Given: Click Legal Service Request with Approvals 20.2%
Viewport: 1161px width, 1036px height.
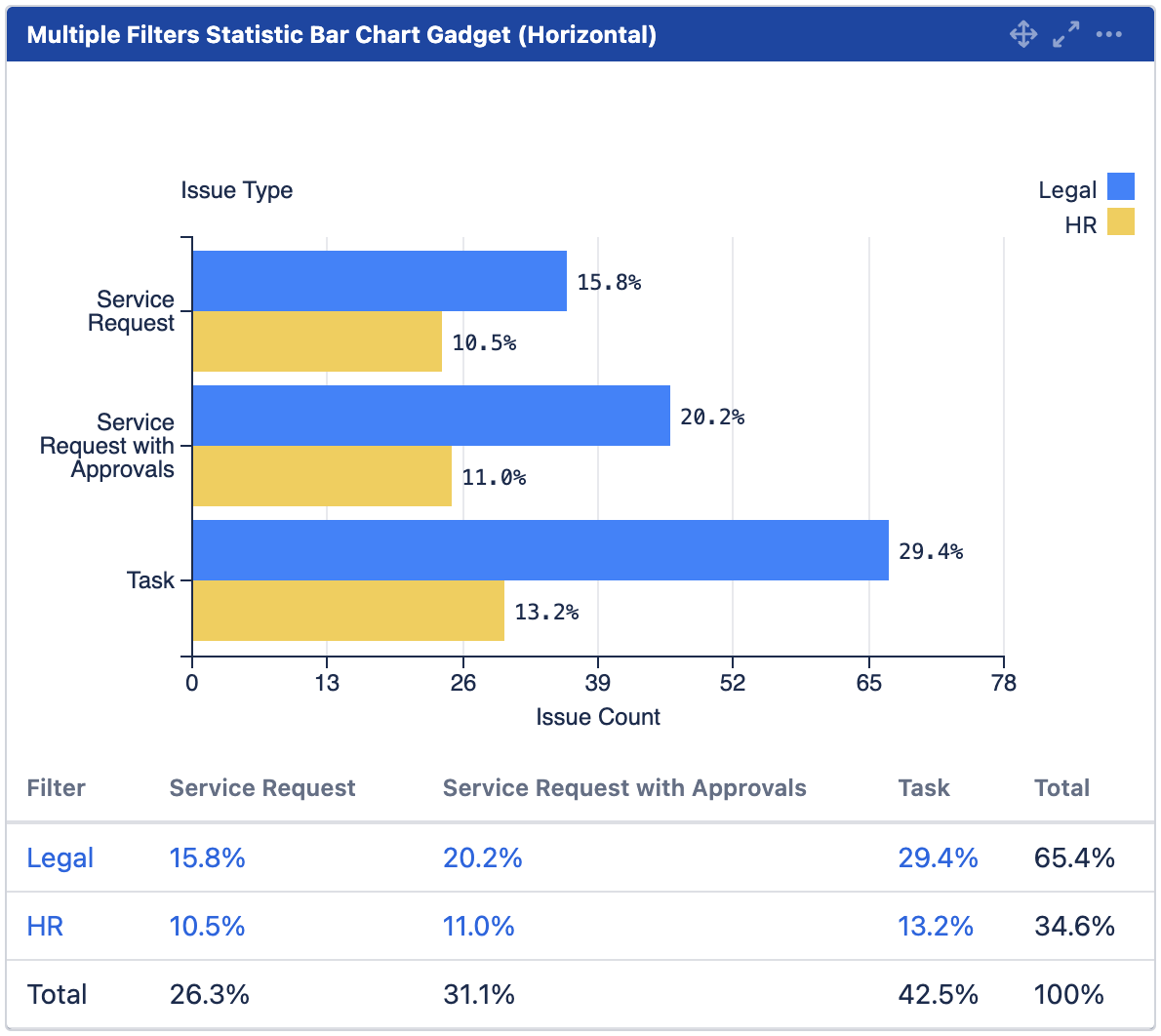Looking at the screenshot, I should click(482, 858).
